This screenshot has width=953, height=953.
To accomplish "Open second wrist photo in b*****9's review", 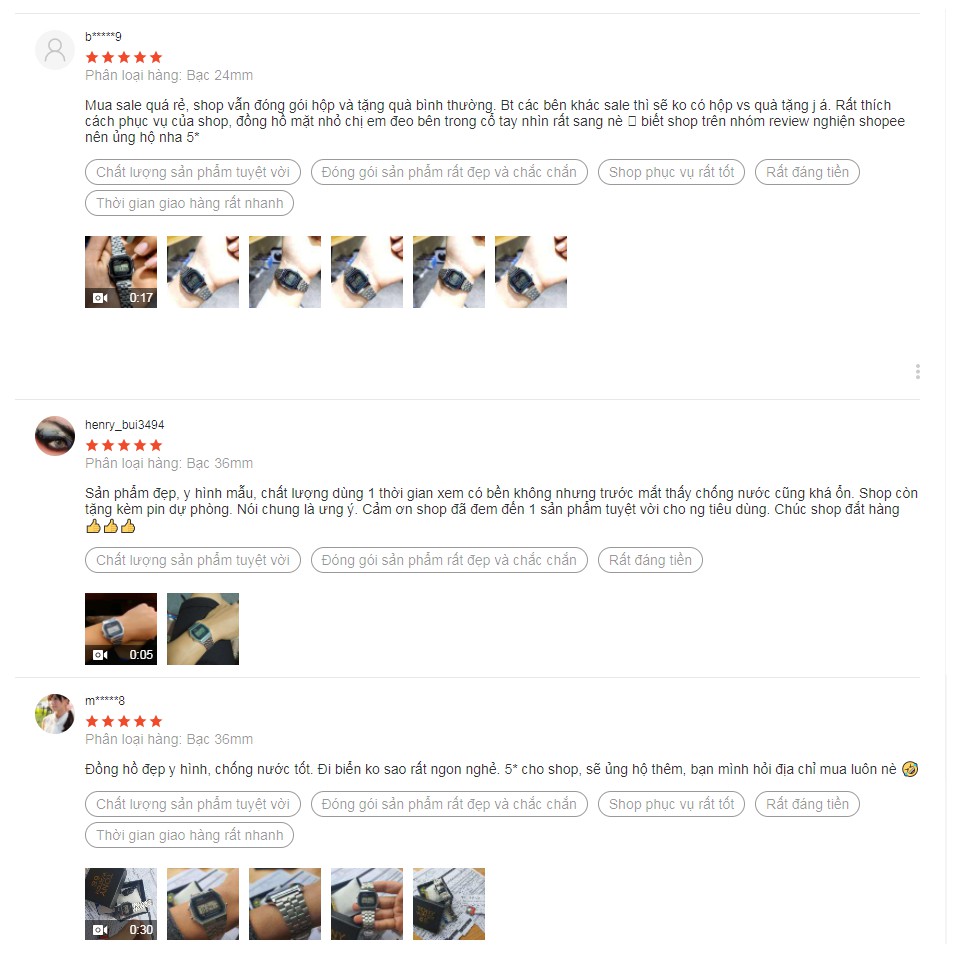I will coord(285,272).
